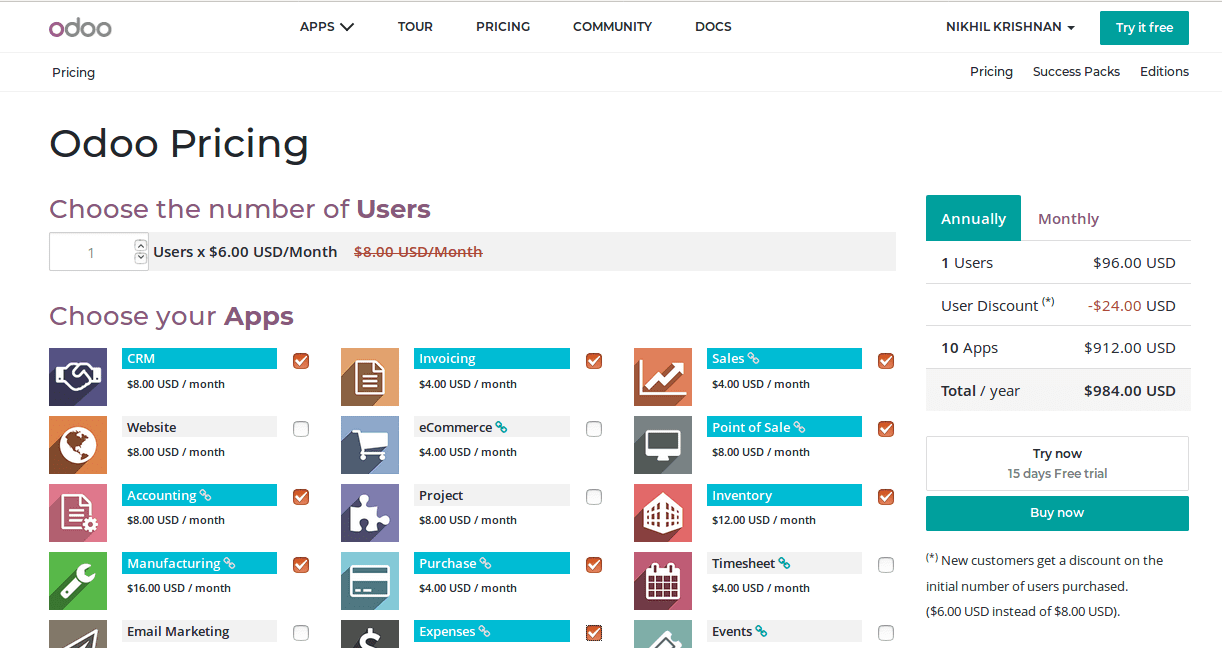Switch to the Monthly billing tab
Image resolution: width=1222 pixels, height=648 pixels.
point(1068,218)
